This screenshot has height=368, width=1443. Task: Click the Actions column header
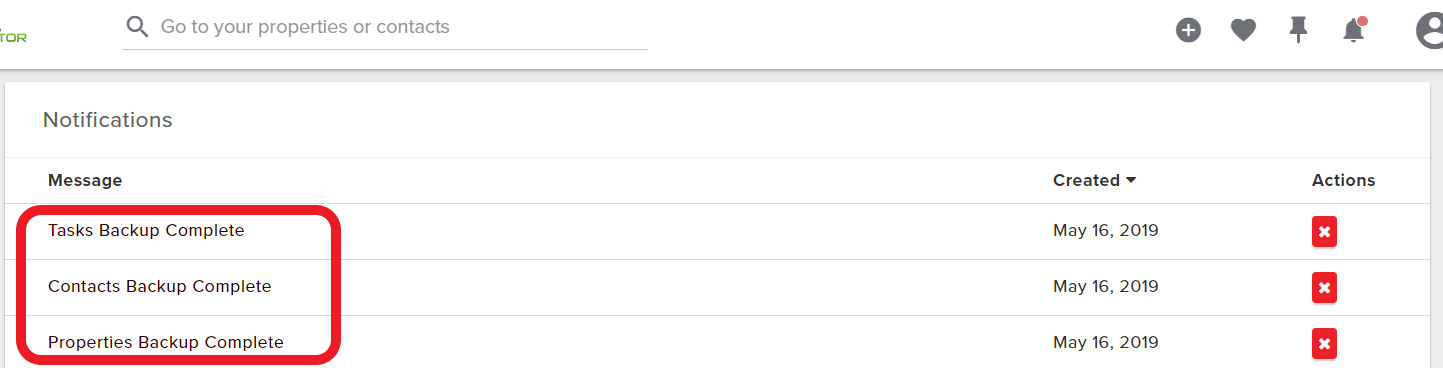[x=1343, y=181]
